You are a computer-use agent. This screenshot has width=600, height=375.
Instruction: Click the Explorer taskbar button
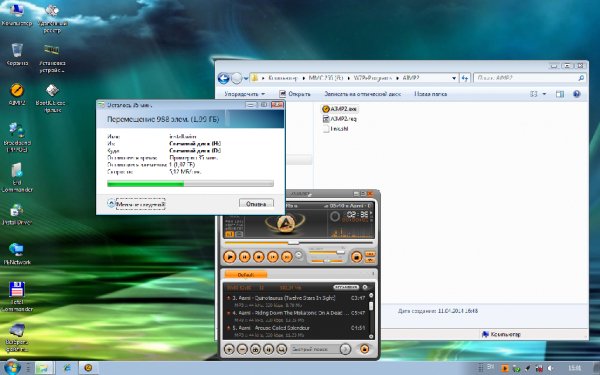tap(44, 368)
